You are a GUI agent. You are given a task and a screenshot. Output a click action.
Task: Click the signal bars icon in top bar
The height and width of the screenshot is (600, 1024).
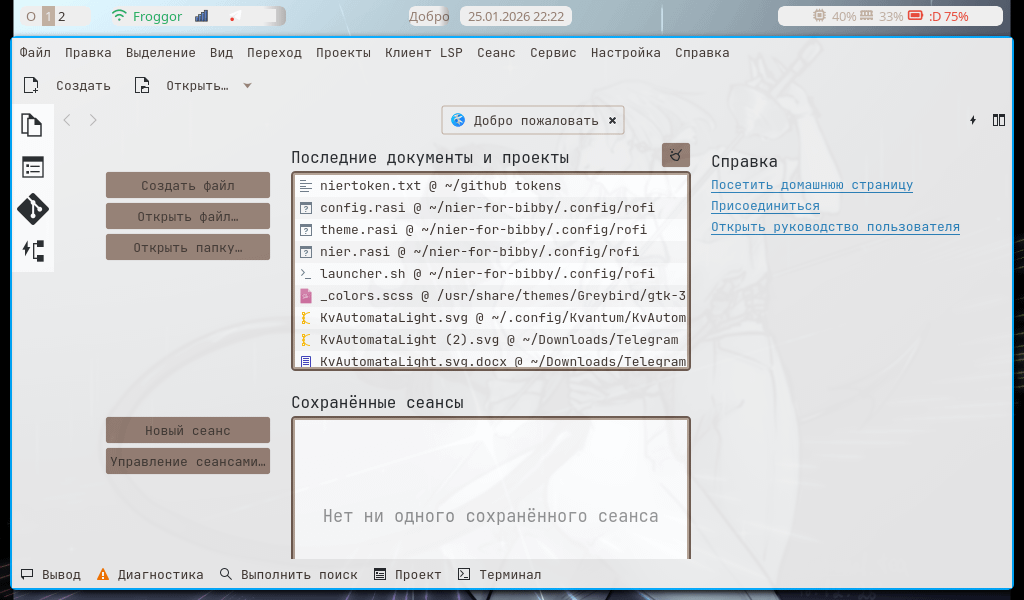tap(202, 16)
